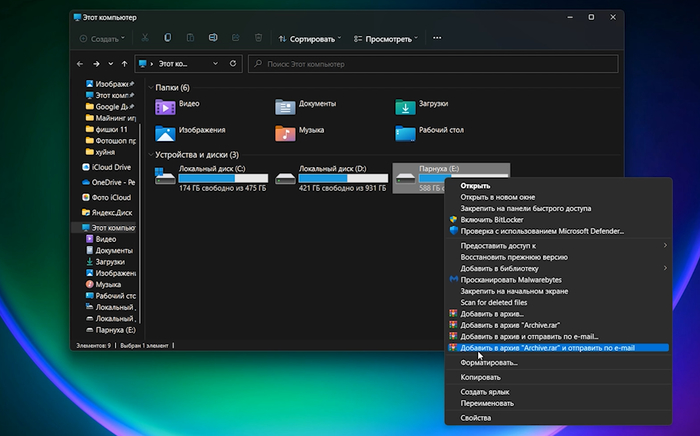
Task: Expand Предоставить доступ к submenu
Action: tap(558, 245)
